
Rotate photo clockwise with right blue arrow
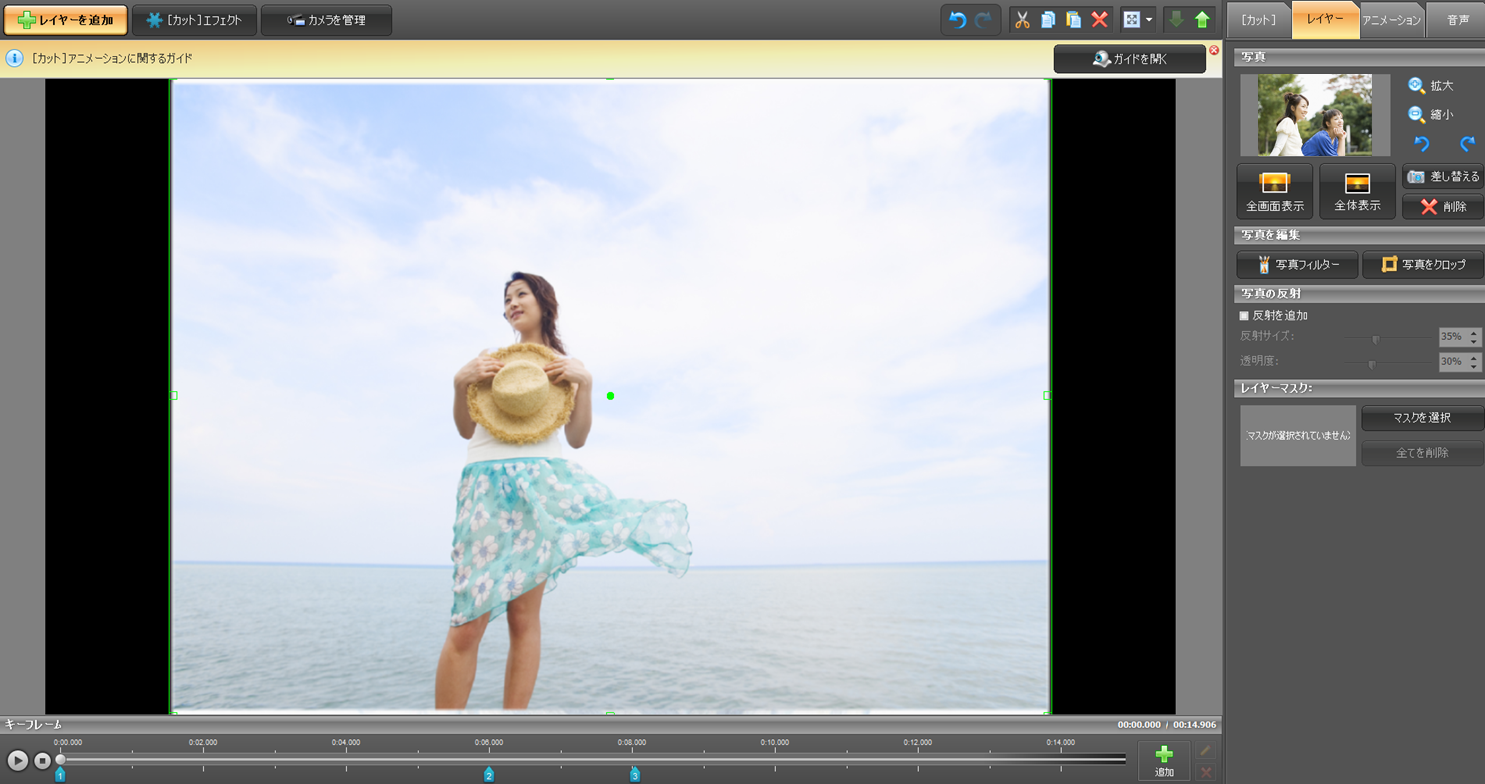tap(1467, 144)
